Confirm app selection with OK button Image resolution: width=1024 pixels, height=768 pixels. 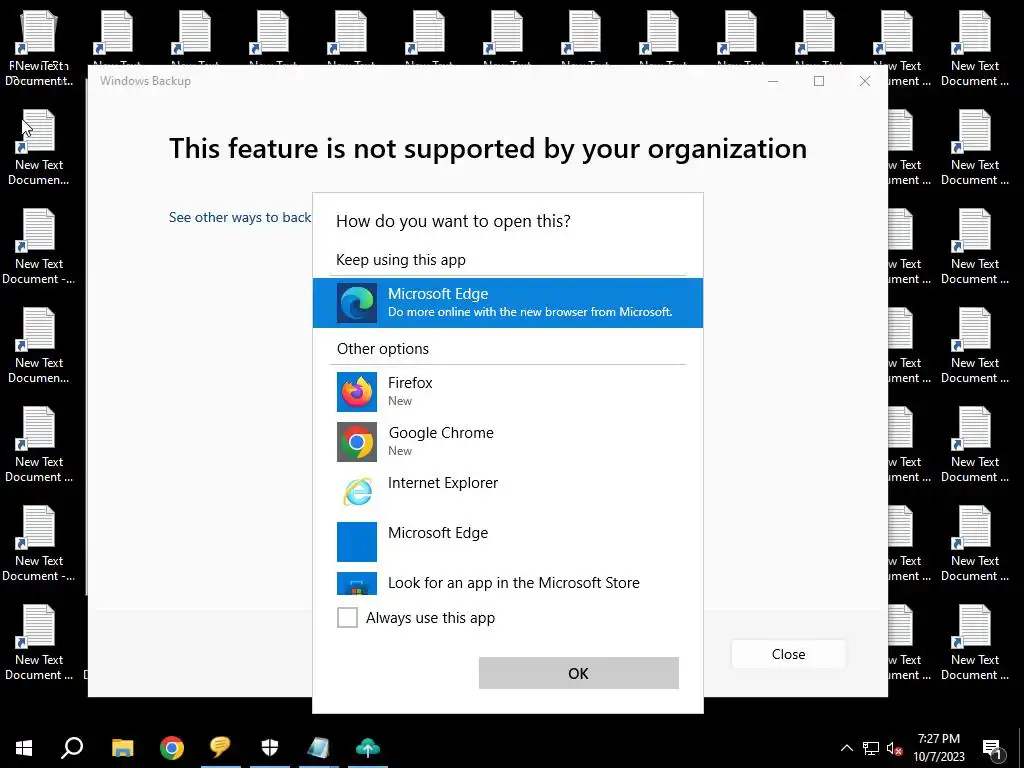tap(579, 673)
